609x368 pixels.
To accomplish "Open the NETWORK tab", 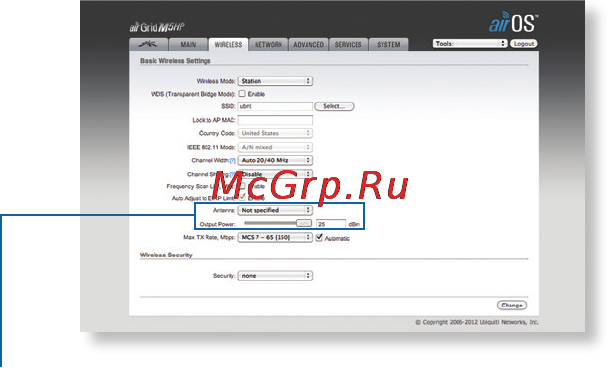I will tap(268, 45).
